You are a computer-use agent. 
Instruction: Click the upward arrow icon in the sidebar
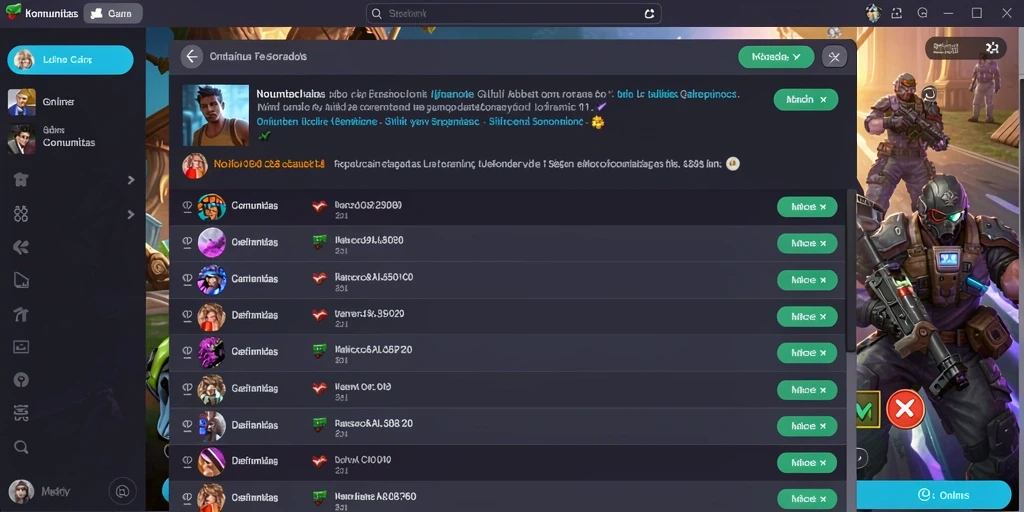[21, 314]
